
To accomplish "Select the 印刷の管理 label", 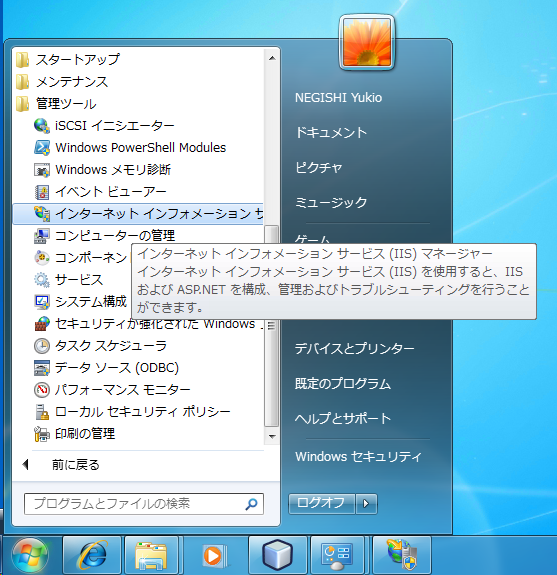I will click(85, 434).
